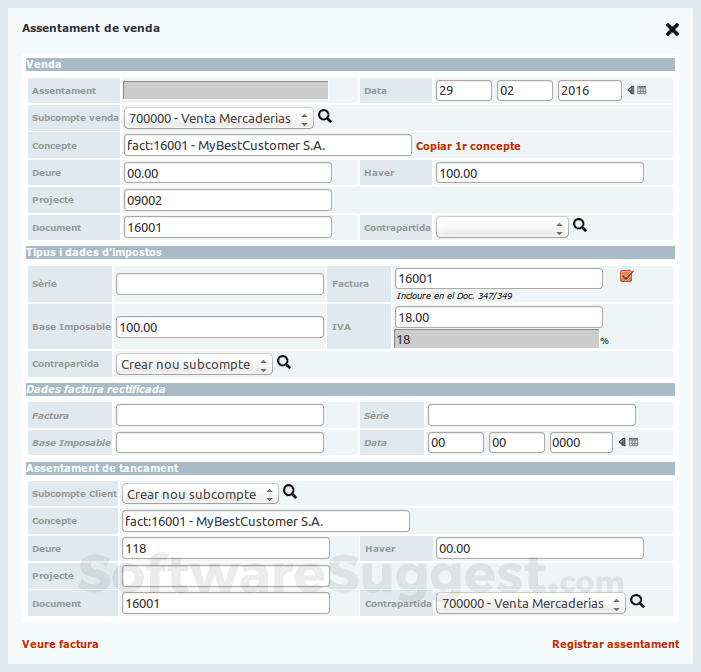Viewport: 701px width, 672px height.
Task: Search Subcompte Client with magnifier icon
Action: point(290,492)
